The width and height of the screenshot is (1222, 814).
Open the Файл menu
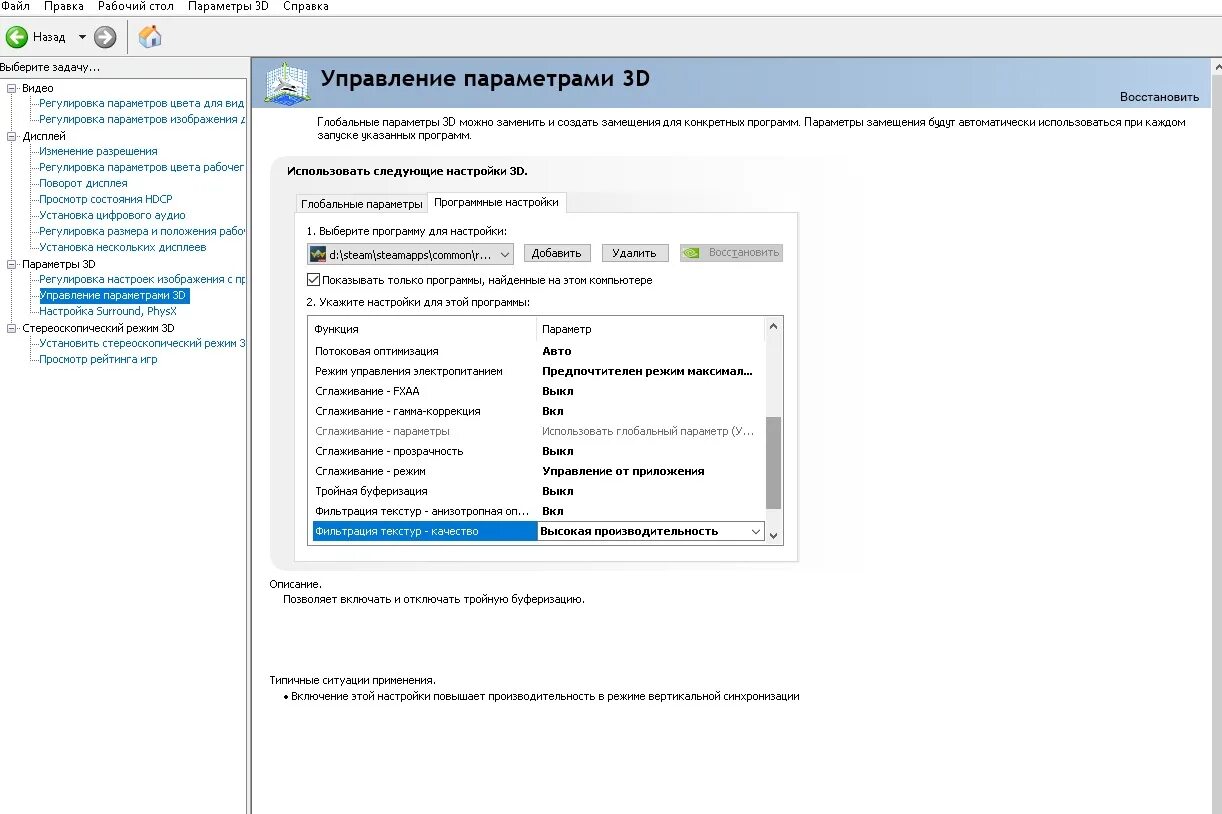tap(15, 6)
